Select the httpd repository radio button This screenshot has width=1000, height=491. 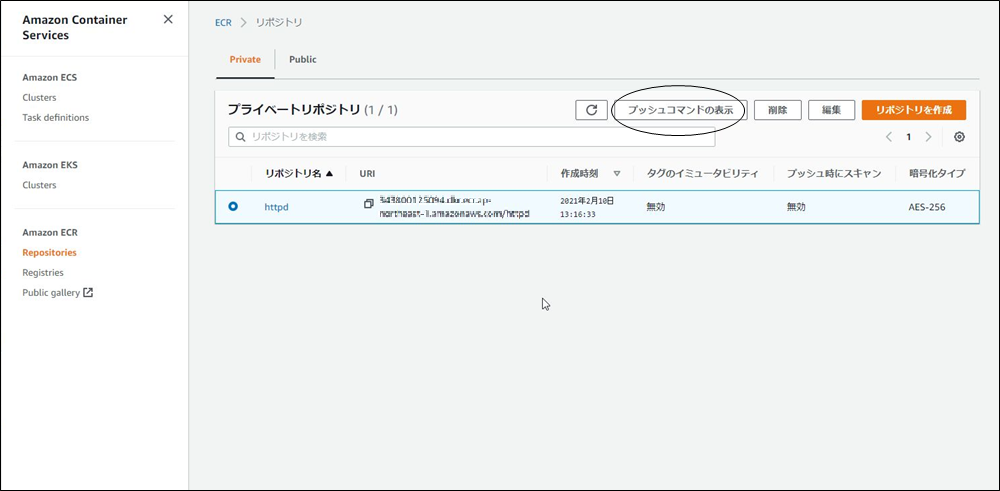(233, 206)
